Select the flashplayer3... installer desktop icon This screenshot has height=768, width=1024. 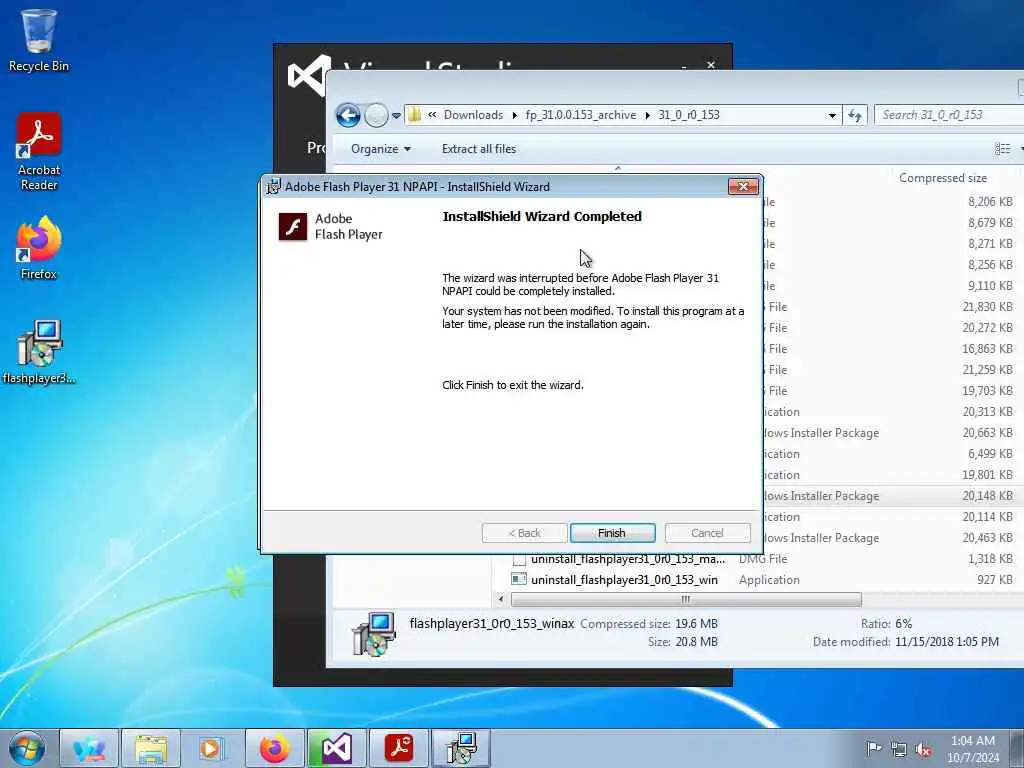(39, 353)
